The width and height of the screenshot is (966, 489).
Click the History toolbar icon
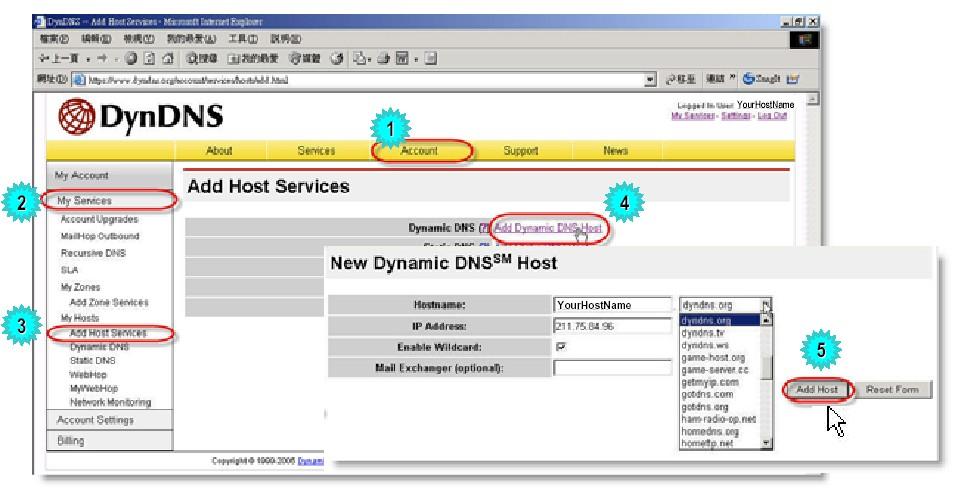click(337, 59)
